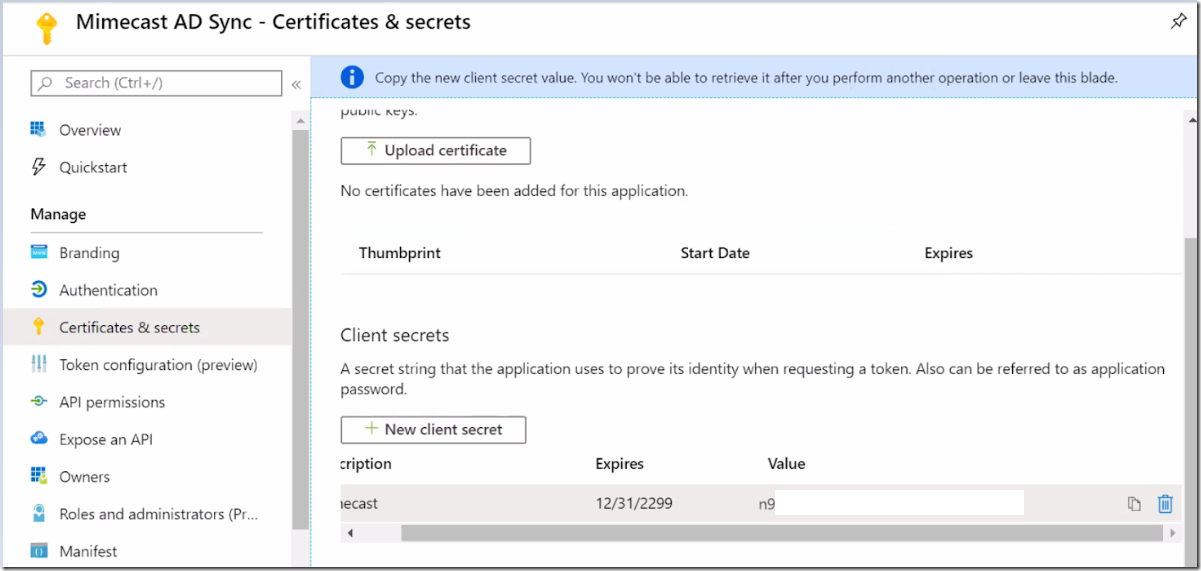Go to Branding settings

pyautogui.click(x=89, y=253)
